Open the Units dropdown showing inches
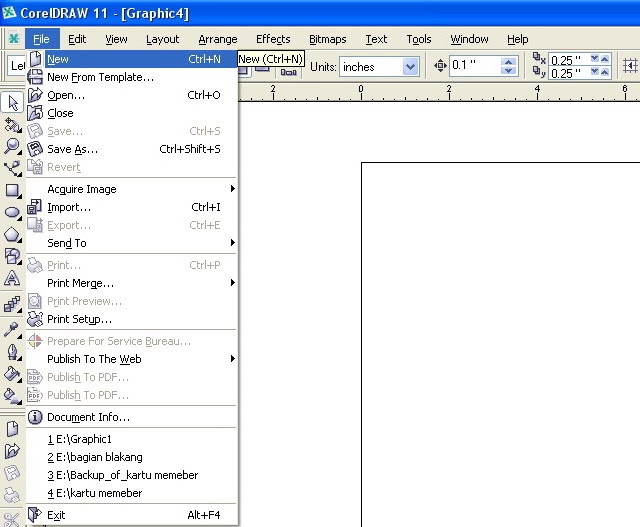The width and height of the screenshot is (640, 527). pos(410,67)
